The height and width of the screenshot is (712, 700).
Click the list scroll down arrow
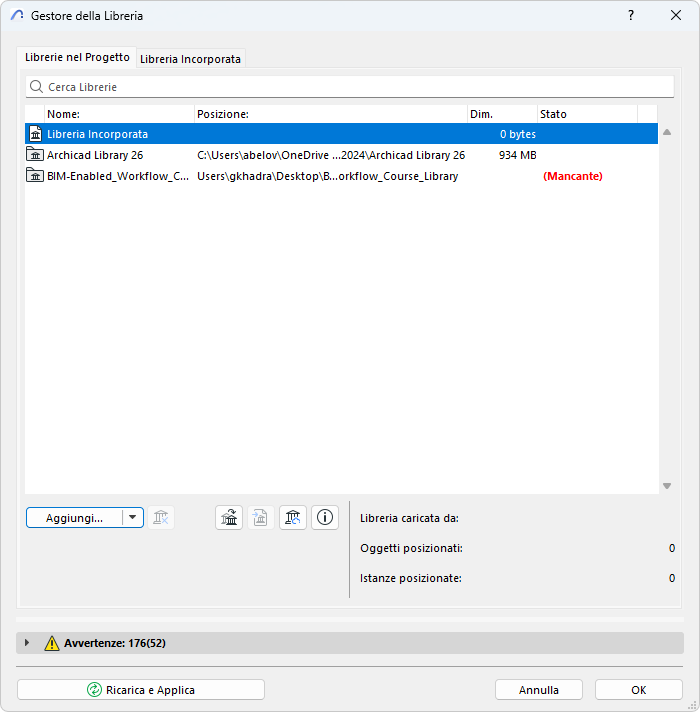point(667,486)
